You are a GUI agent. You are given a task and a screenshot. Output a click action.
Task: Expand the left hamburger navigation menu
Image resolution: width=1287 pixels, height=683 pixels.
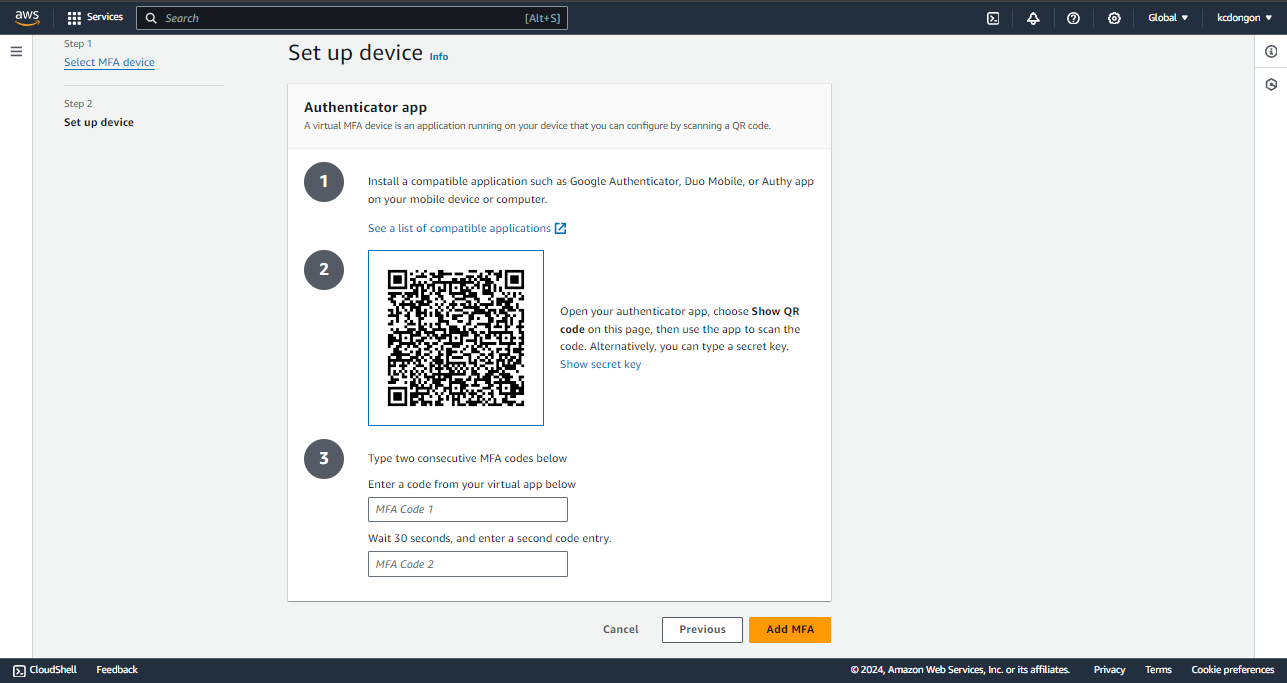16,52
